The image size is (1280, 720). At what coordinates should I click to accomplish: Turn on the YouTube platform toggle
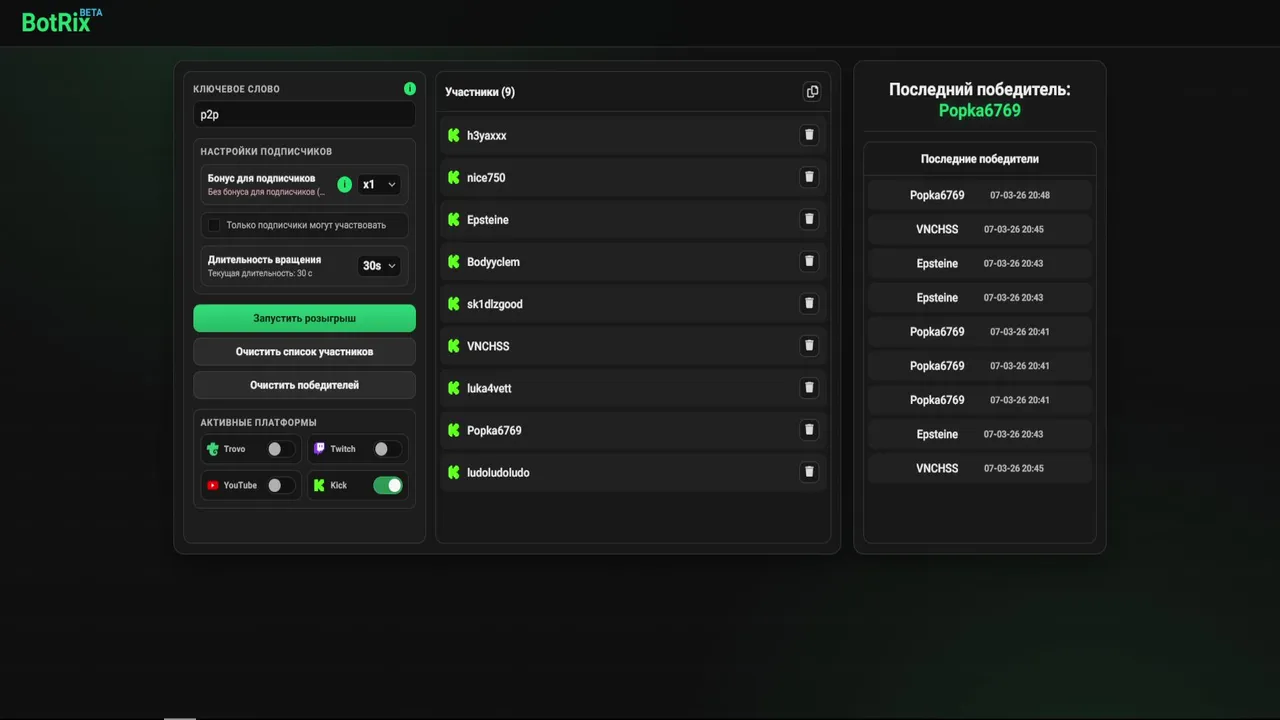280,485
